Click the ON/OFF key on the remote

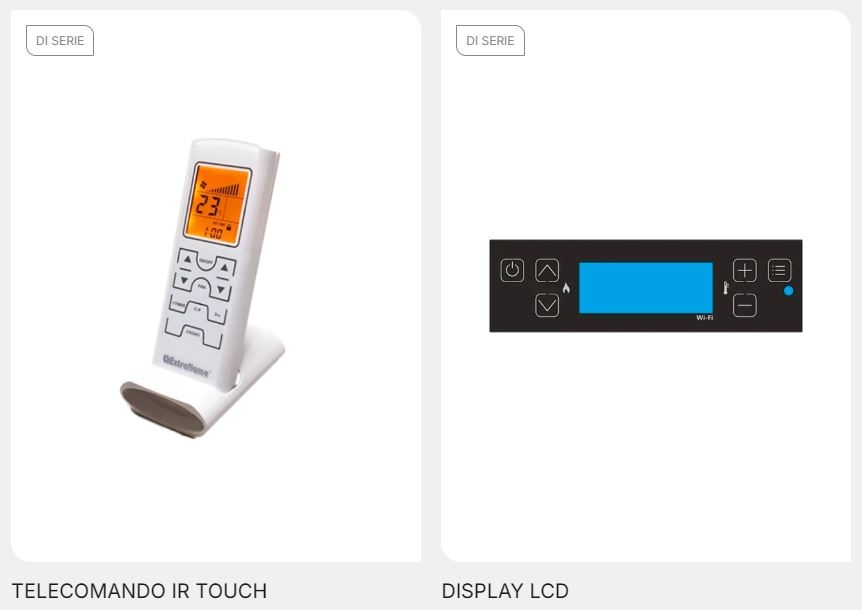pyautogui.click(x=205, y=261)
